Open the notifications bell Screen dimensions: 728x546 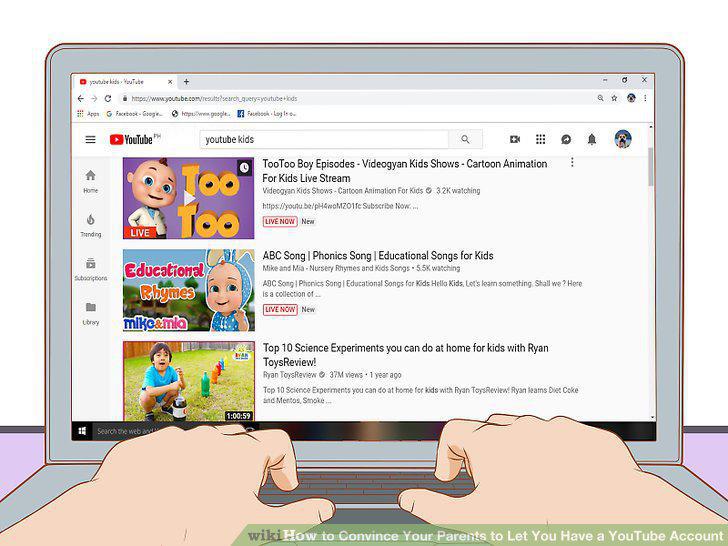[592, 139]
